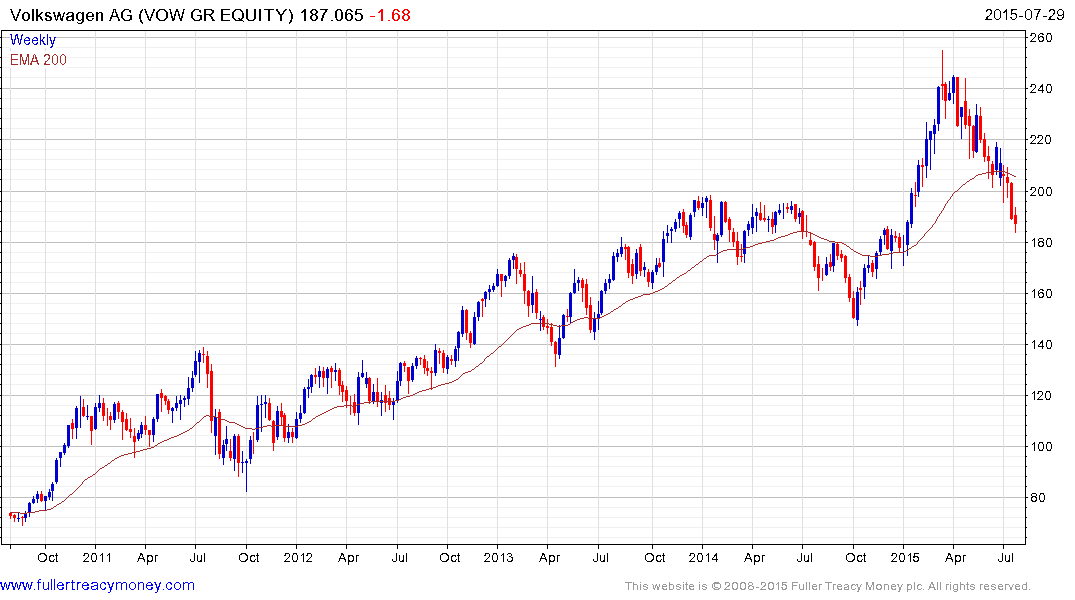Click the 'Weekly' interval label
Viewport: 1075px width, 600px height.
point(33,40)
